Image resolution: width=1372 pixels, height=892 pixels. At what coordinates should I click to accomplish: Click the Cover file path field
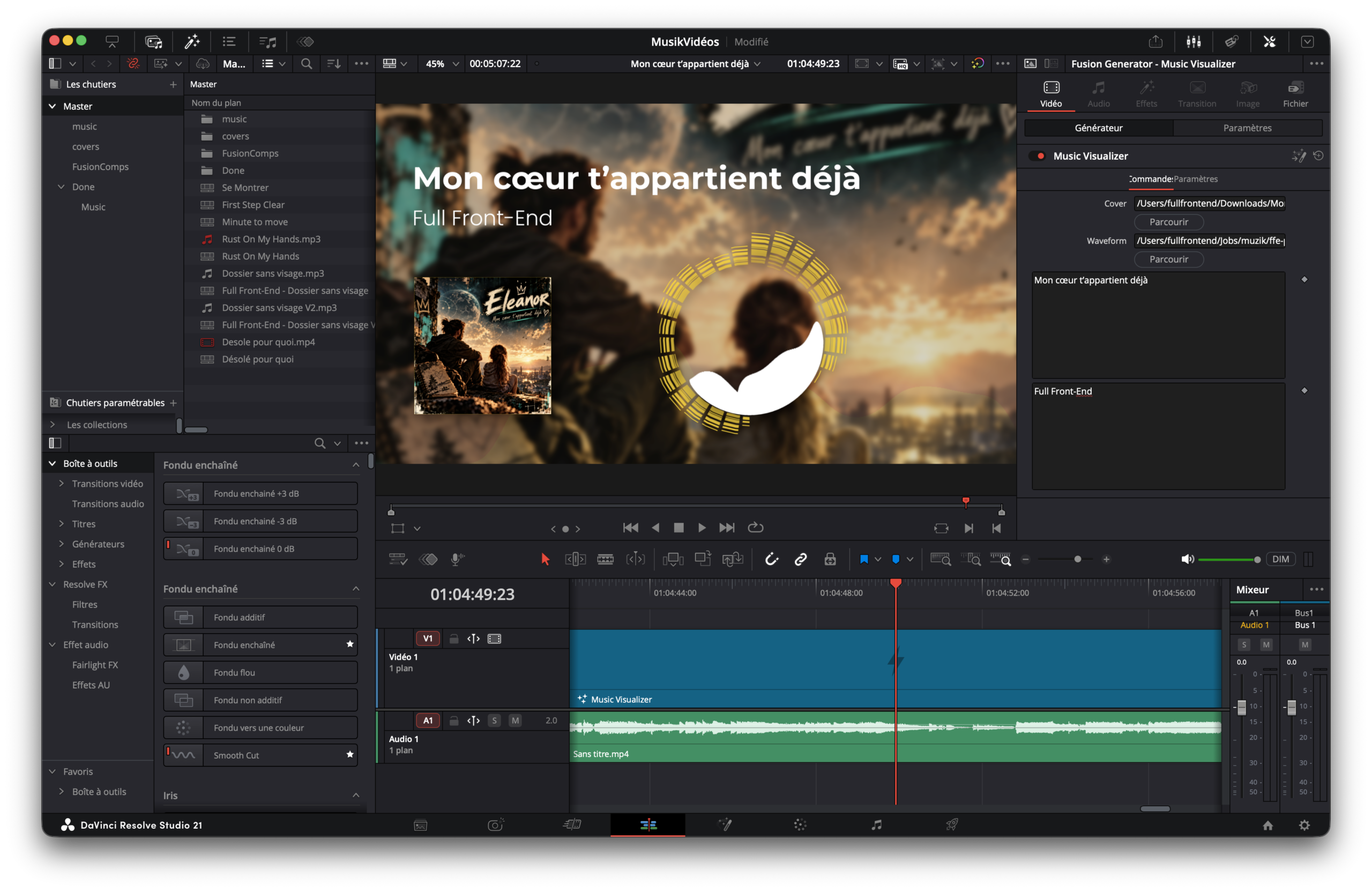tap(1210, 203)
